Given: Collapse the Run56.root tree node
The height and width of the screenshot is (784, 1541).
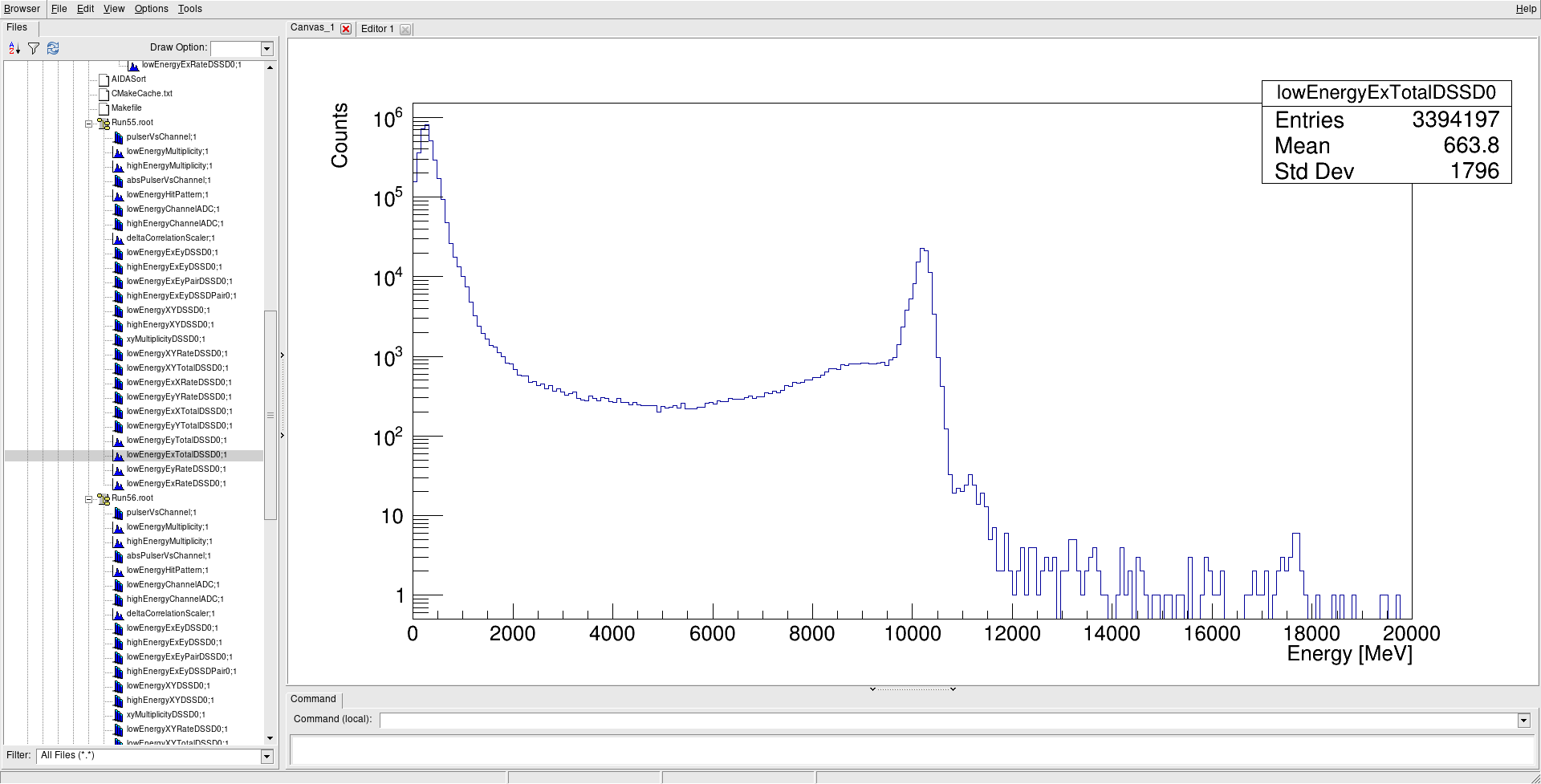Looking at the screenshot, I should pos(89,499).
